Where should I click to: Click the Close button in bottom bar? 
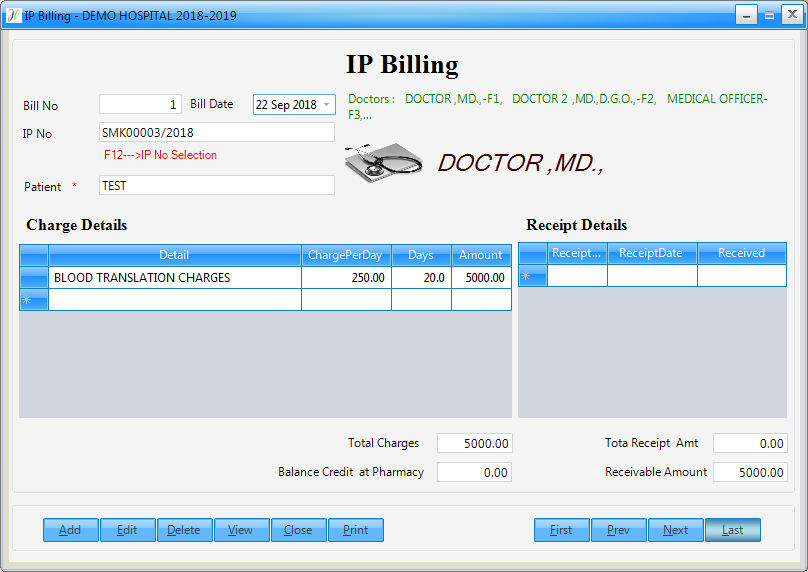298,530
